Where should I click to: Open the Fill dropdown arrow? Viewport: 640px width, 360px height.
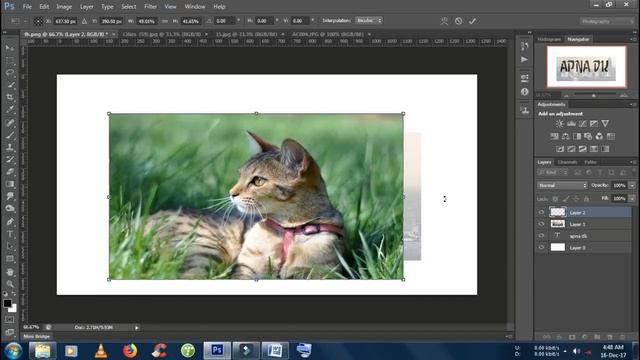click(x=632, y=199)
